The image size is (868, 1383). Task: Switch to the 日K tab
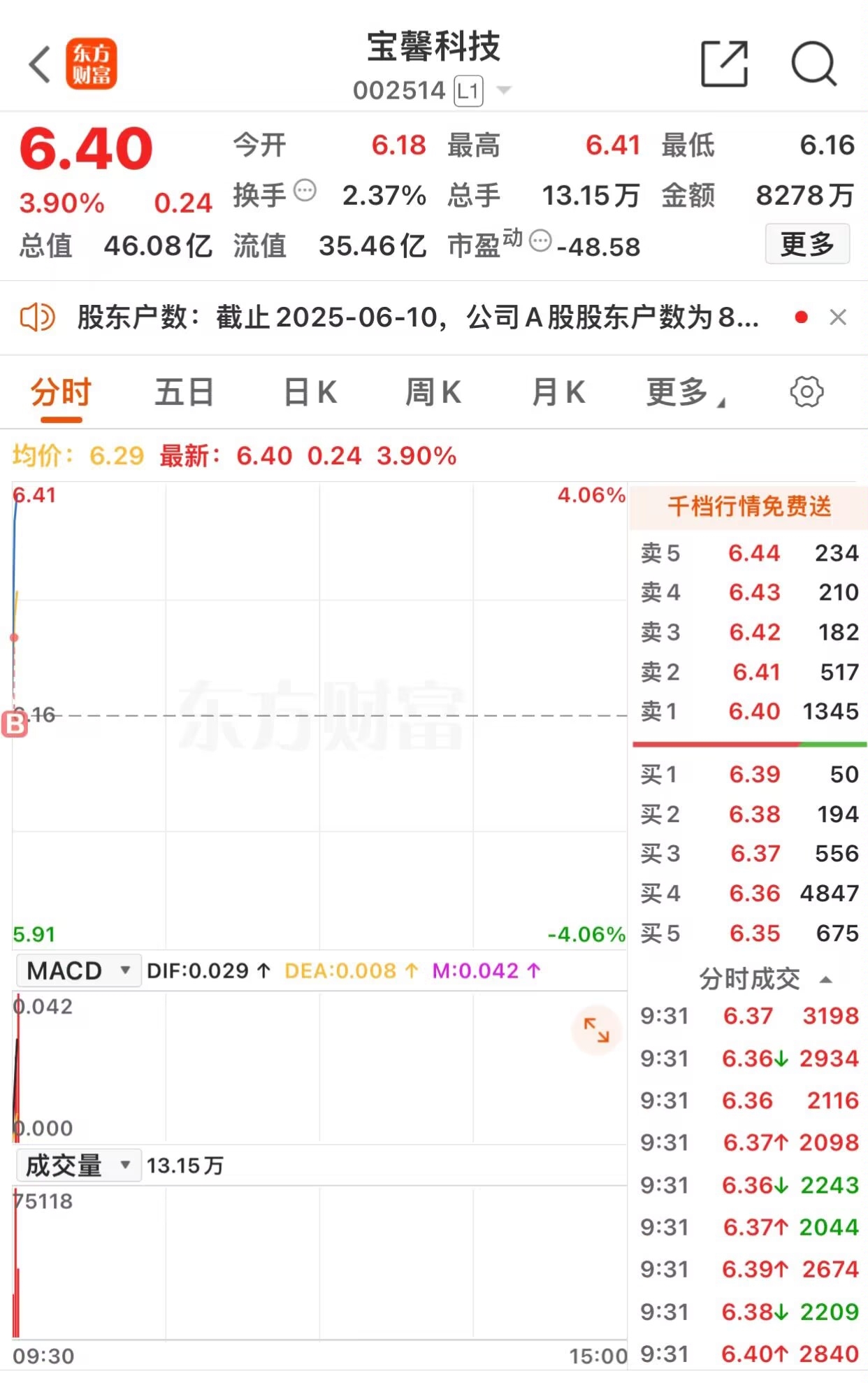tap(310, 392)
